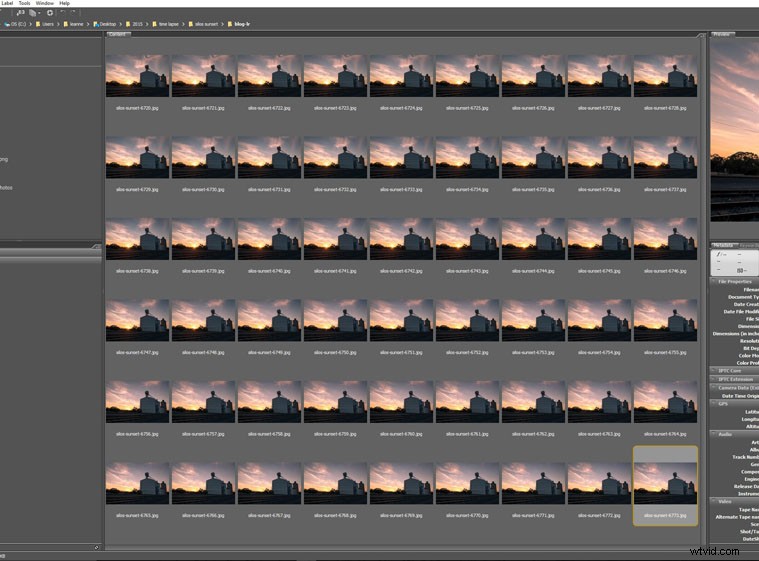Click the rotate clockwise icon

pos(73,12)
